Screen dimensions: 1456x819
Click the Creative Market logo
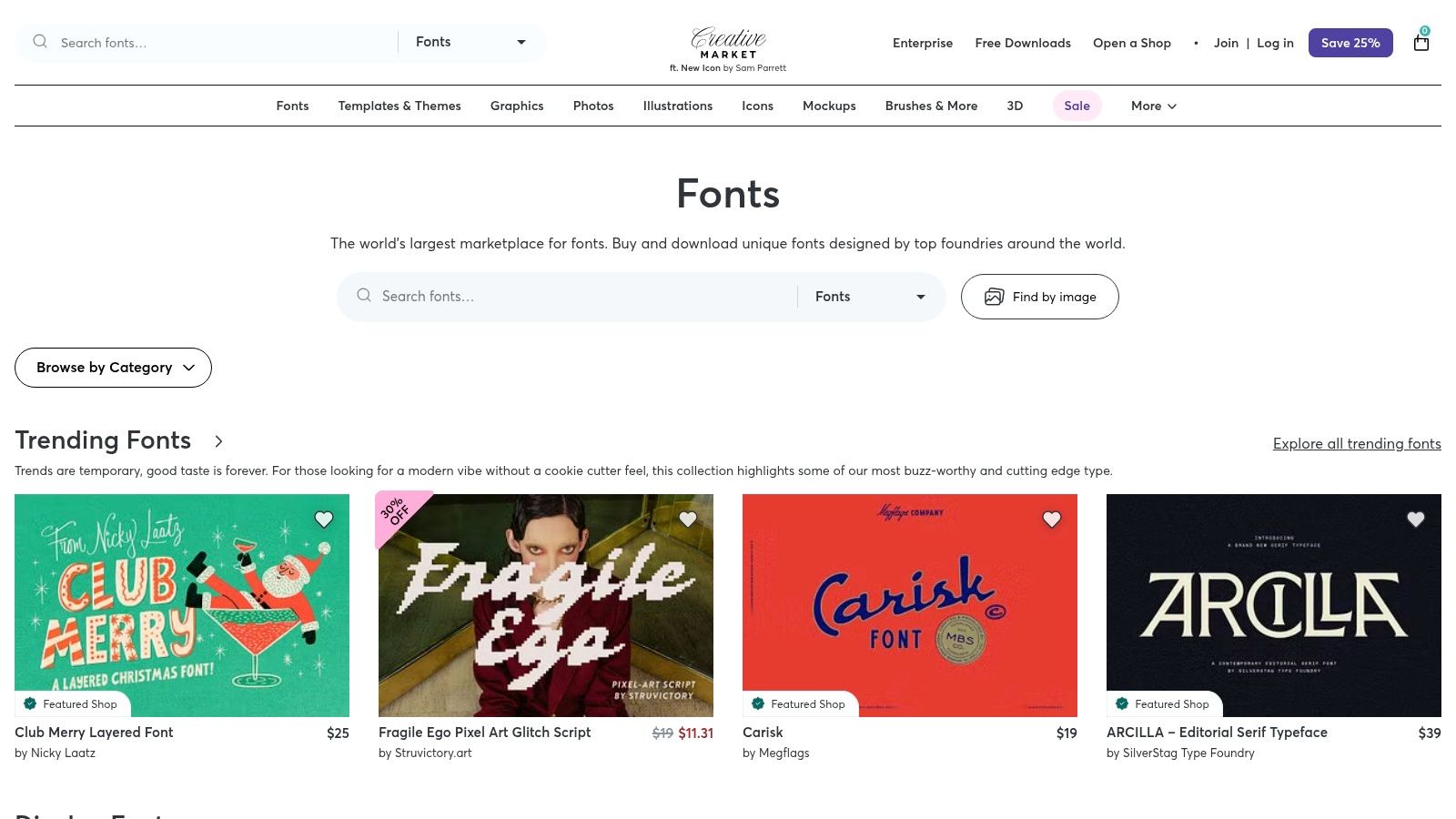point(728,43)
